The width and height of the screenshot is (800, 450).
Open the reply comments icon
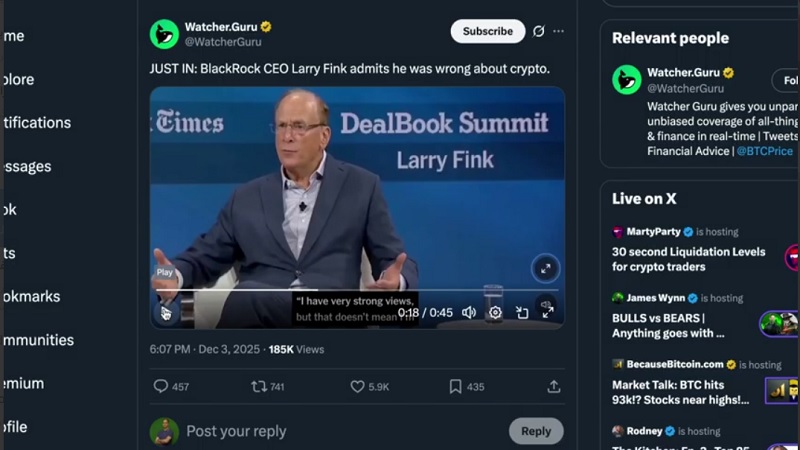point(161,386)
